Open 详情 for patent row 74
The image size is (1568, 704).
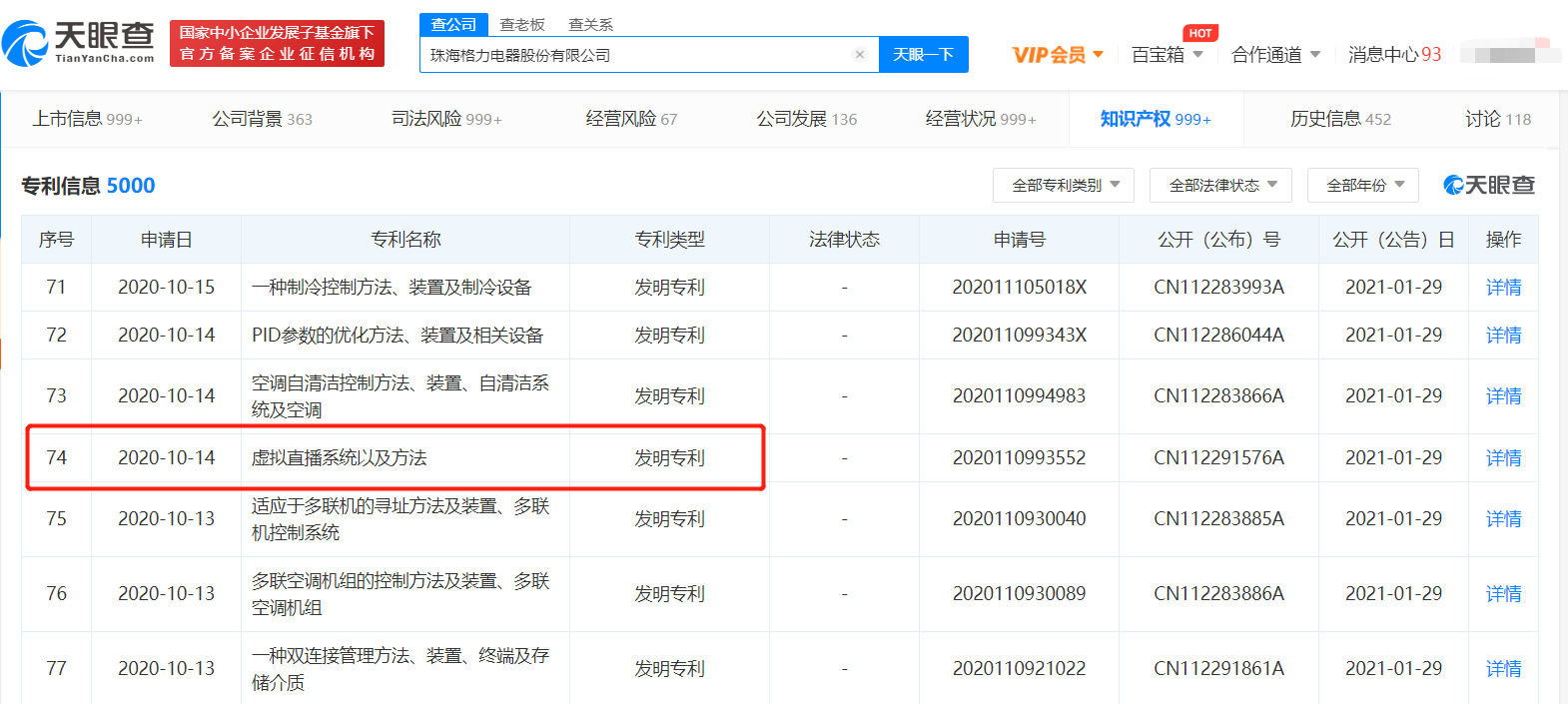tap(1503, 457)
